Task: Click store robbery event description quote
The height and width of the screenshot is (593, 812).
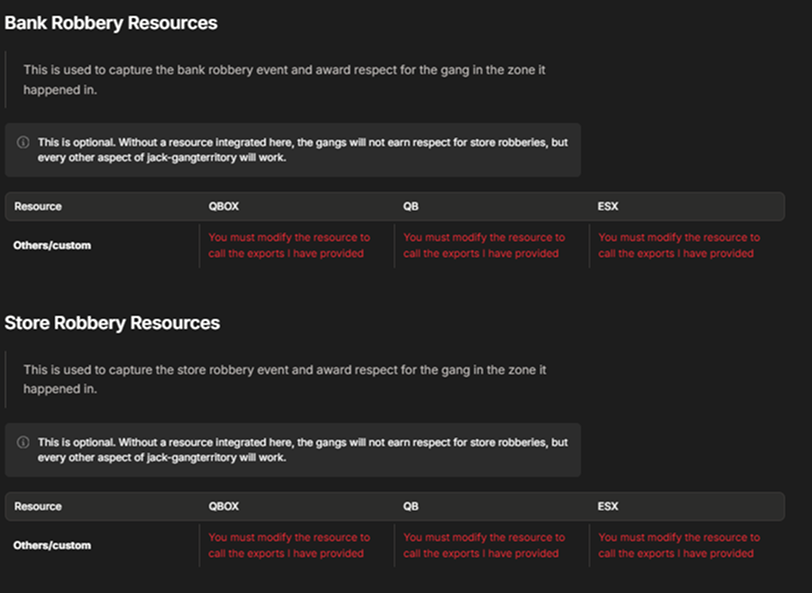Action: click(x=285, y=379)
